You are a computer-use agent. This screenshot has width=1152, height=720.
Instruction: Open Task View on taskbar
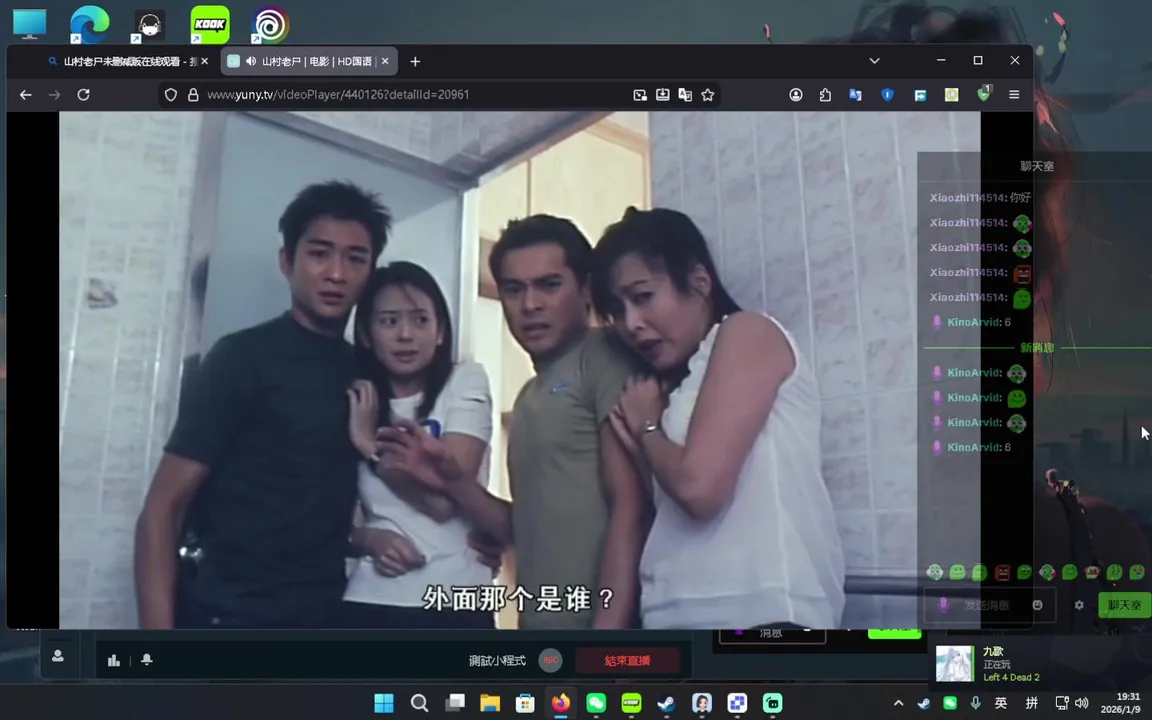(455, 703)
